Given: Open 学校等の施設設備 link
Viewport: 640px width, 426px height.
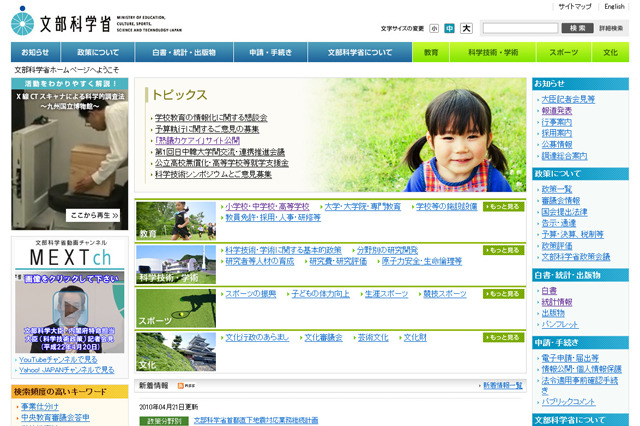Looking at the screenshot, I should (447, 206).
